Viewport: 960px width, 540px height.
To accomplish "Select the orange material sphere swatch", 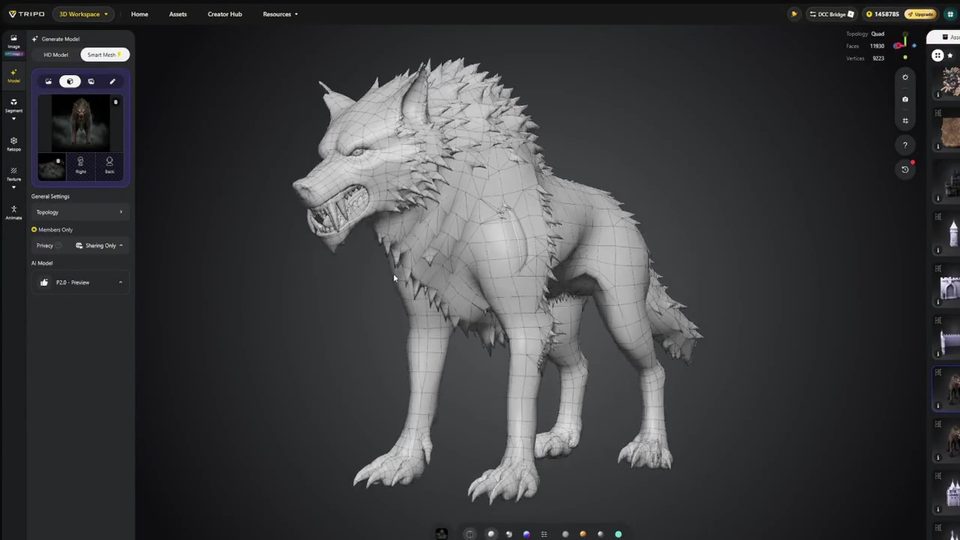I will 583,534.
